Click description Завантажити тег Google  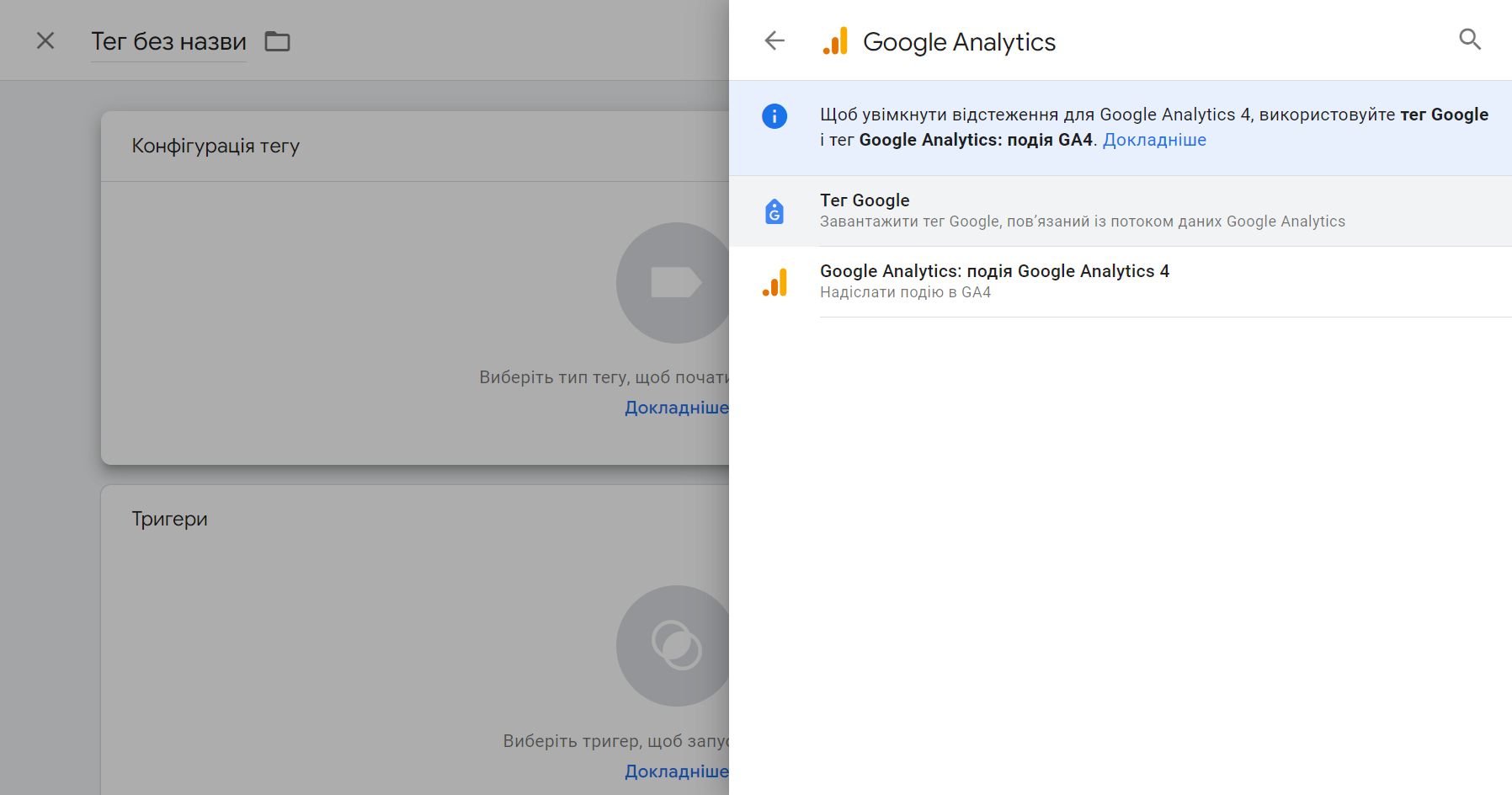click(1083, 221)
